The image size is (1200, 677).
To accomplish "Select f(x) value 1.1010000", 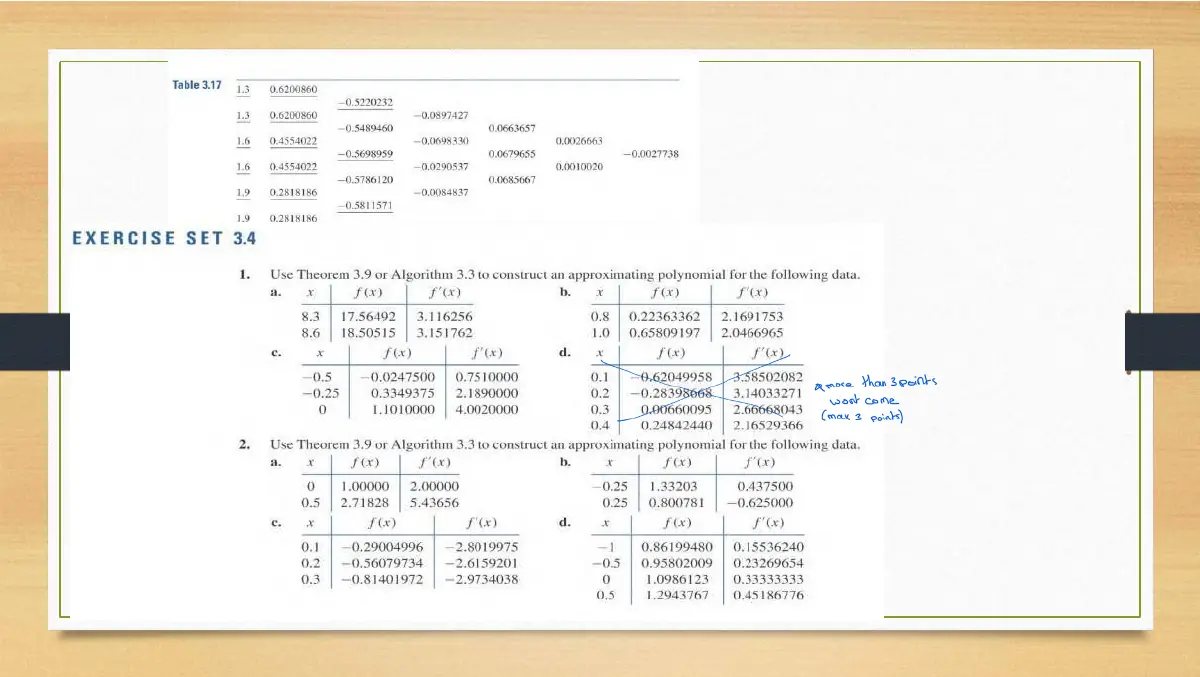I will tap(403, 409).
